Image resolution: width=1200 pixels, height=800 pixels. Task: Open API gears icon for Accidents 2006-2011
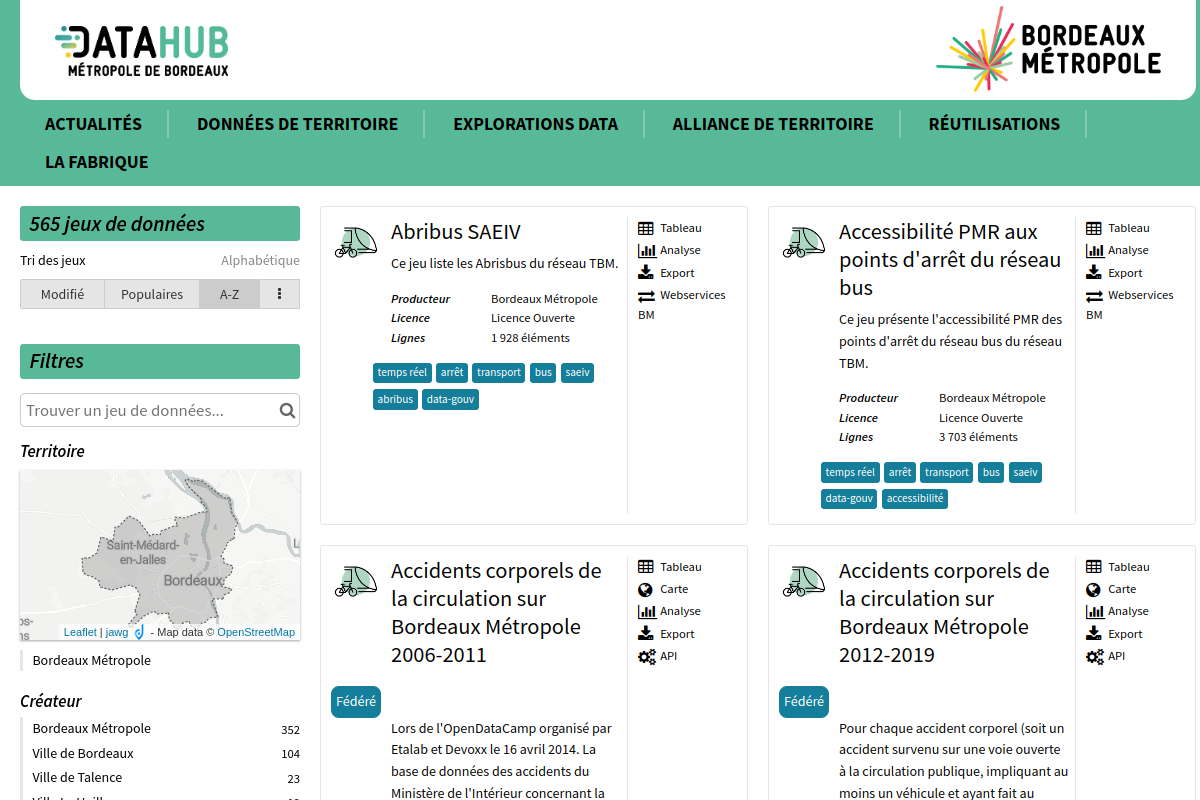pos(646,656)
